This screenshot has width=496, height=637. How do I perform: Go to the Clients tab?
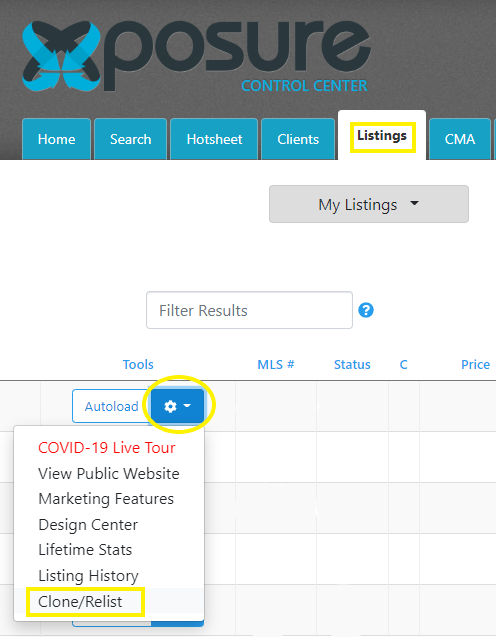click(x=298, y=139)
